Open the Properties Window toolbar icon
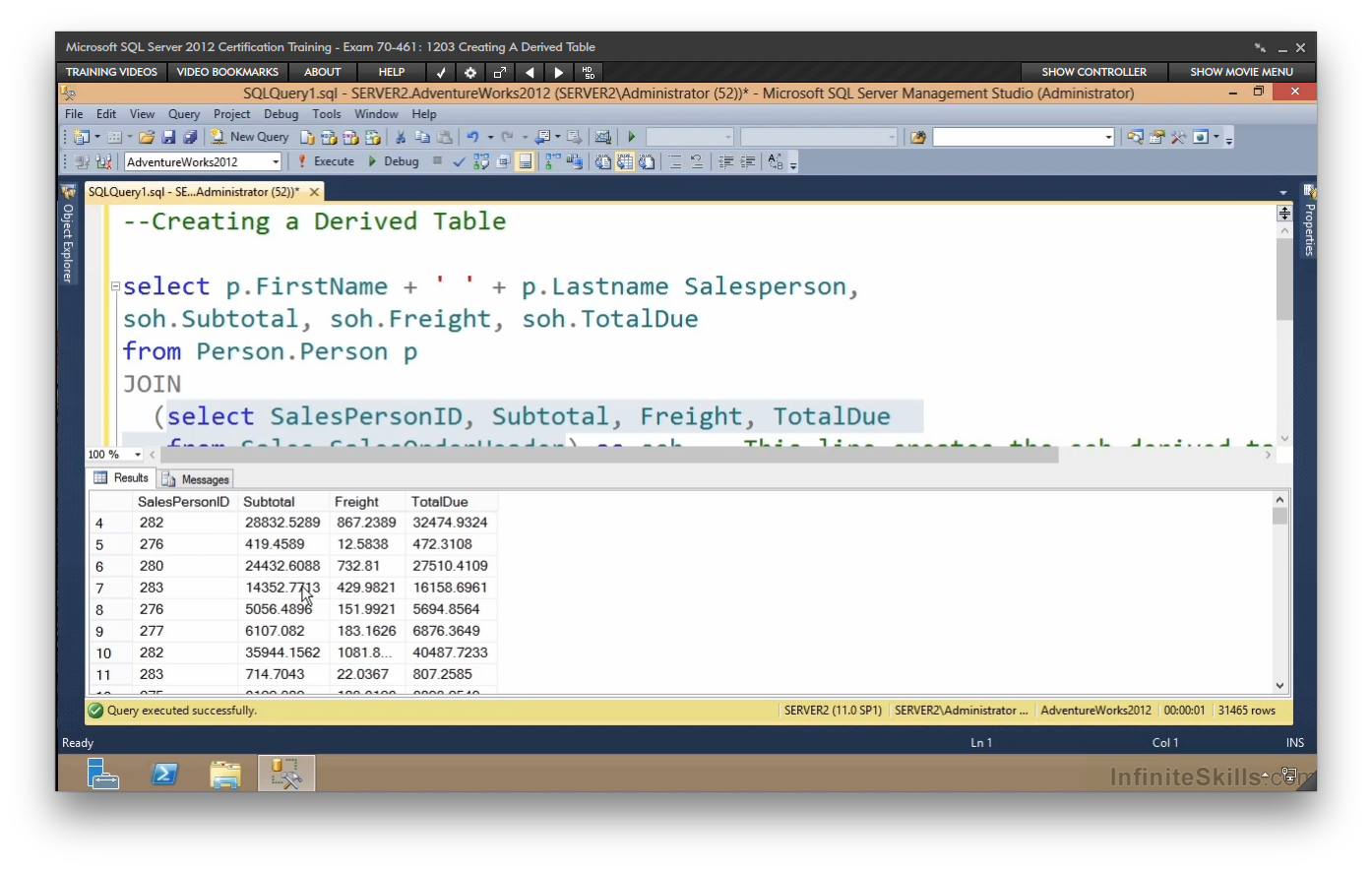 click(1156, 137)
